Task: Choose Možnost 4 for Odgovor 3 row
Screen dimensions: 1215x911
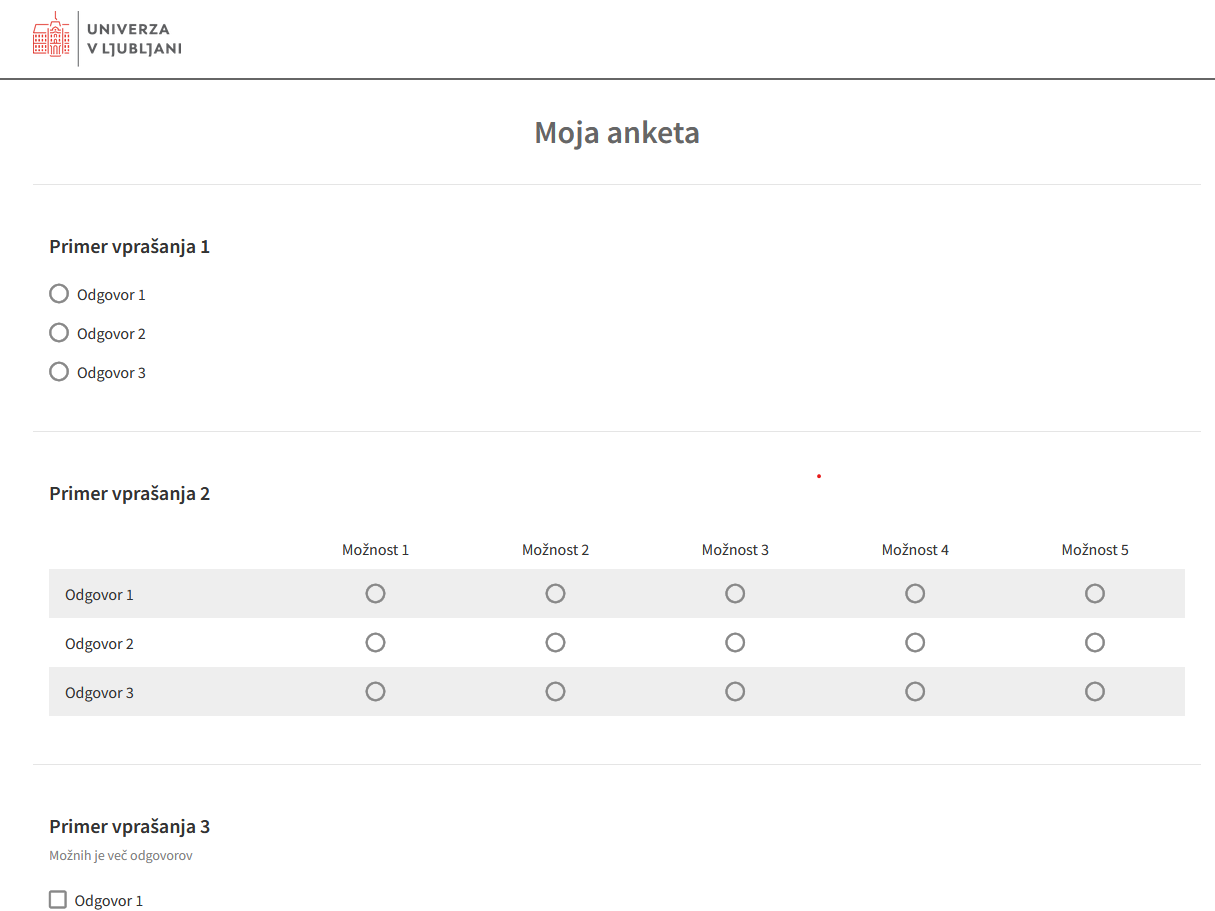Action: click(915, 692)
